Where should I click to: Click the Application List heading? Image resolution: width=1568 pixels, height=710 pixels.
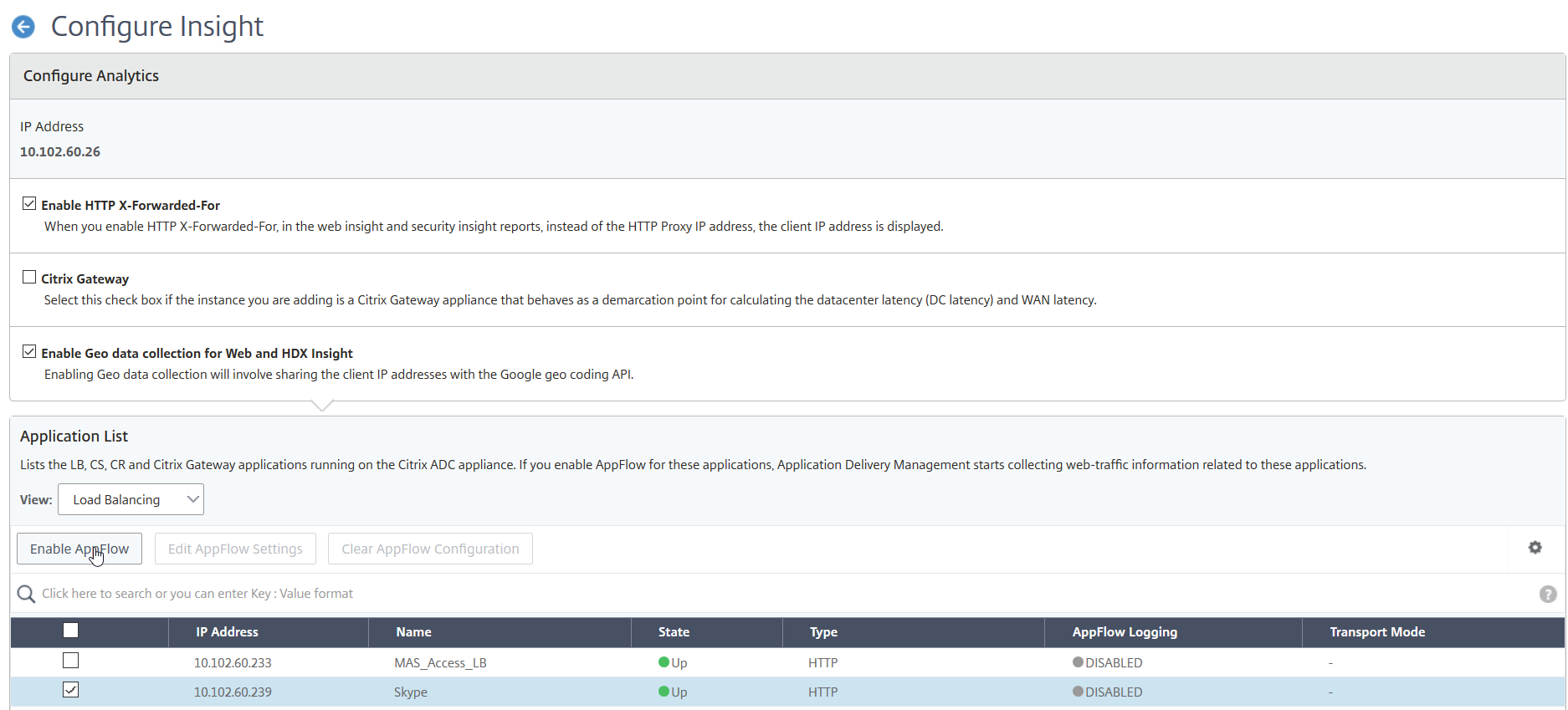[x=74, y=437]
